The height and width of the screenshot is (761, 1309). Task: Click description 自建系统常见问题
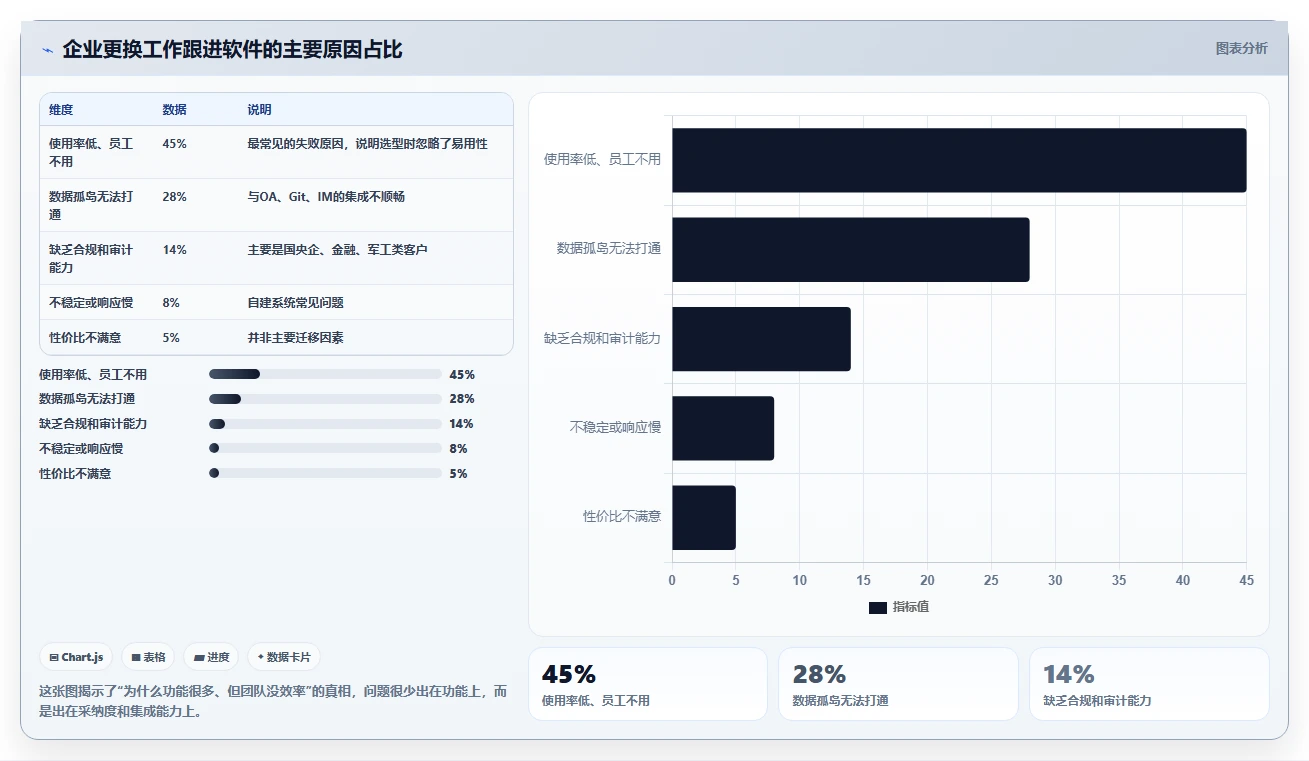click(296, 303)
